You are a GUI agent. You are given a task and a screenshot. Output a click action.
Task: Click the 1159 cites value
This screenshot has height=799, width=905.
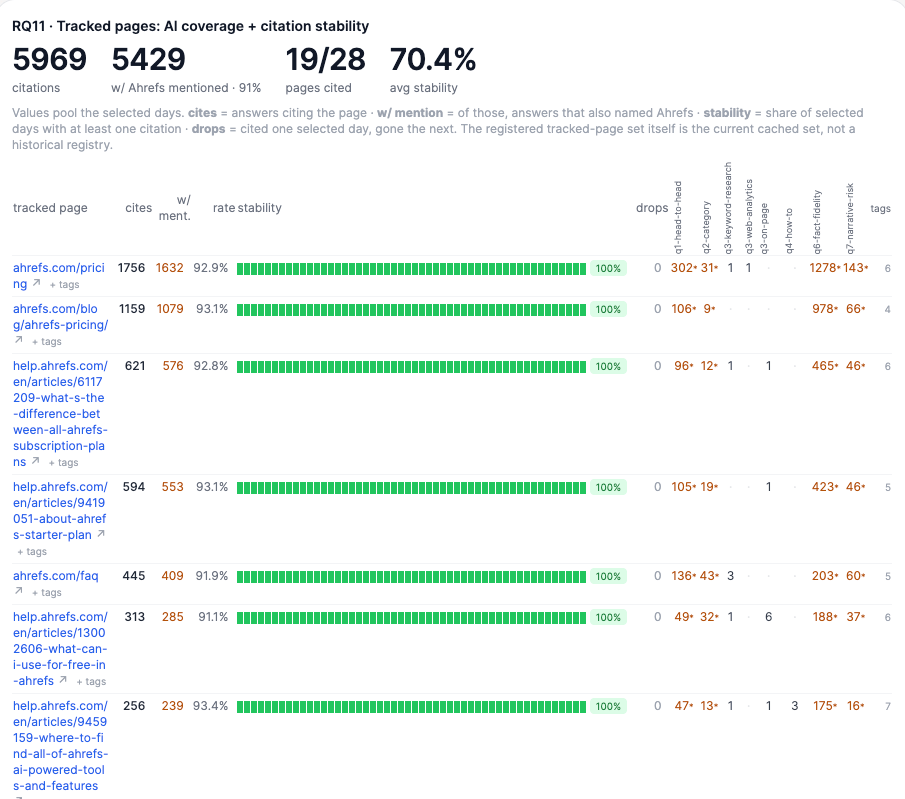(132, 309)
